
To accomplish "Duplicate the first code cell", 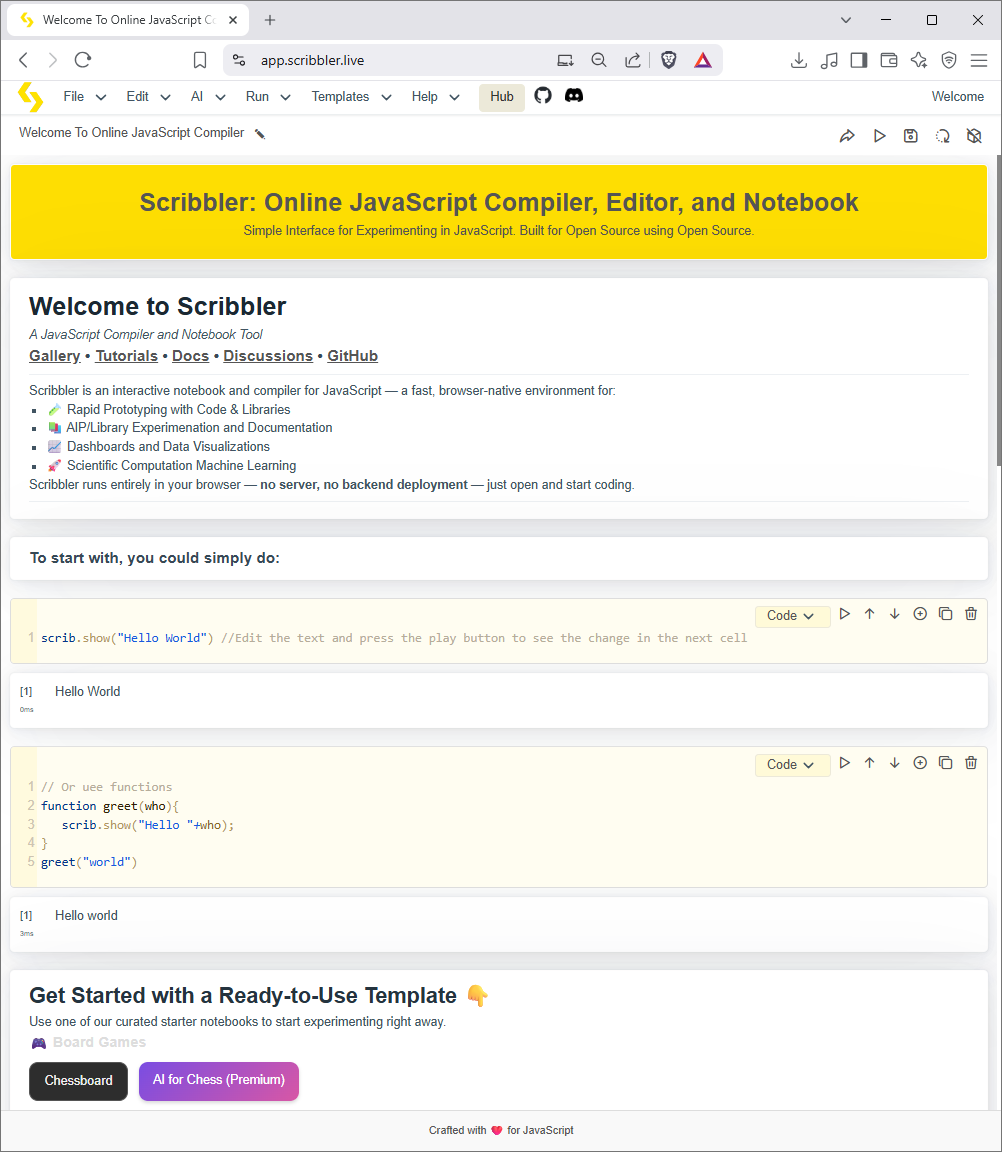I will click(x=945, y=613).
